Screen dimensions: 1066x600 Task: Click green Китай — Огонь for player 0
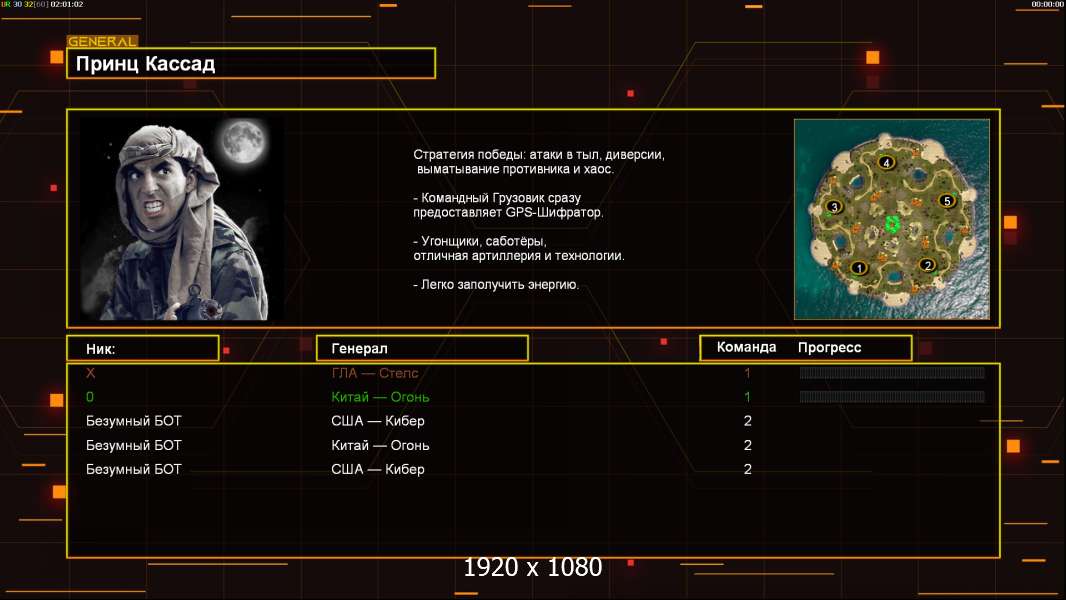(x=380, y=397)
